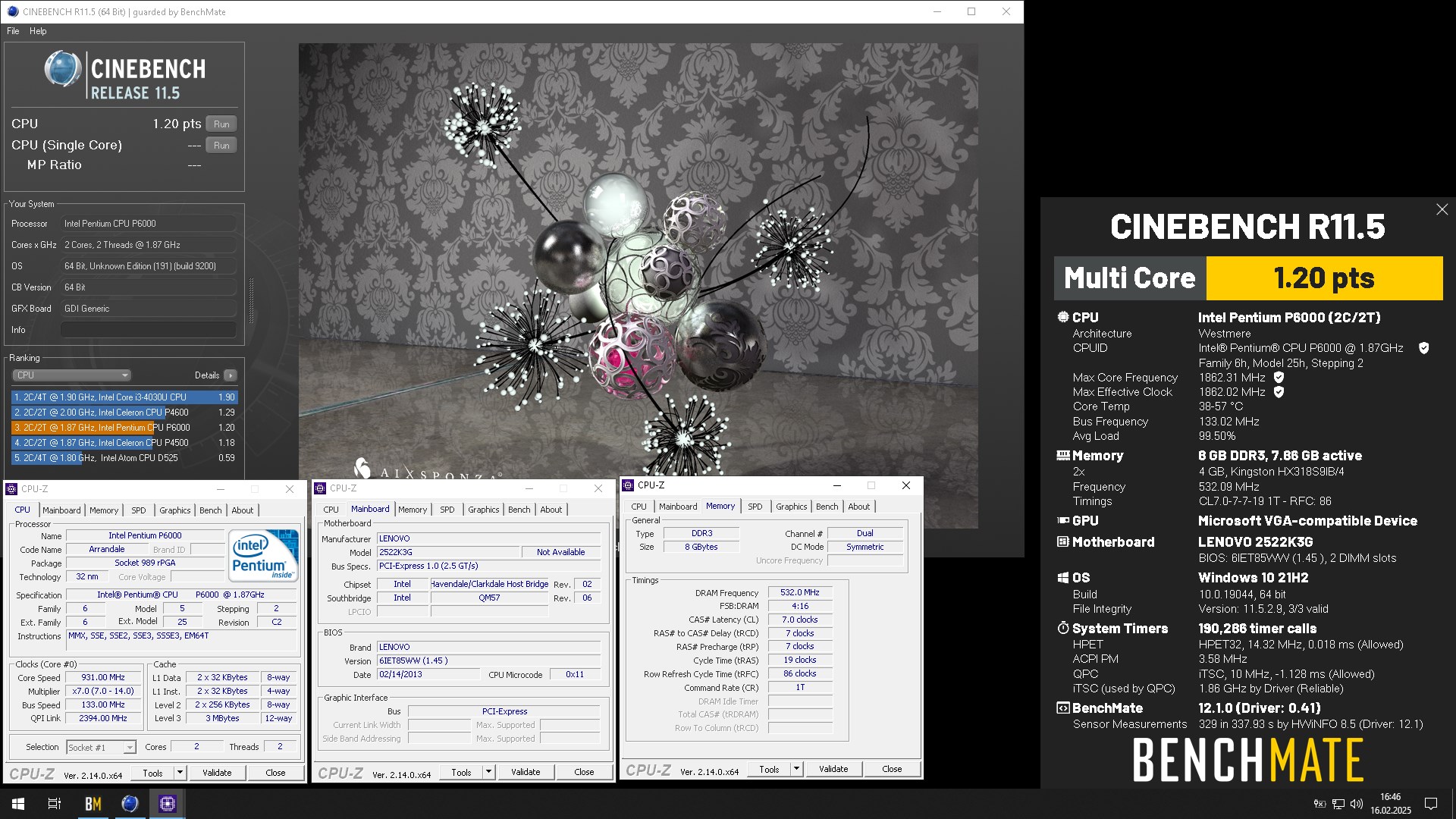Run the CPU Single Core benchmark
1456x819 pixels.
click(221, 145)
